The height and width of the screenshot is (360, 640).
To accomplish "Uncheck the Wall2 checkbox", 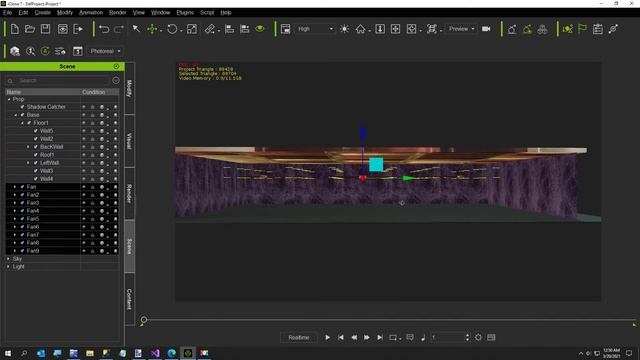I will click(36, 139).
